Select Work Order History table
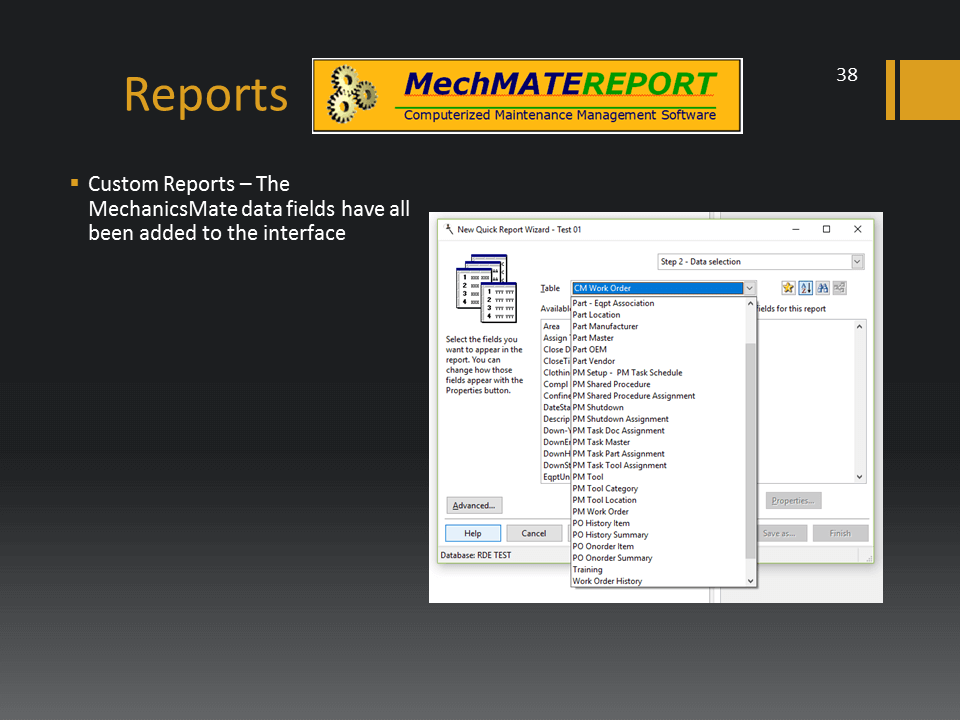960x720 pixels. point(658,582)
